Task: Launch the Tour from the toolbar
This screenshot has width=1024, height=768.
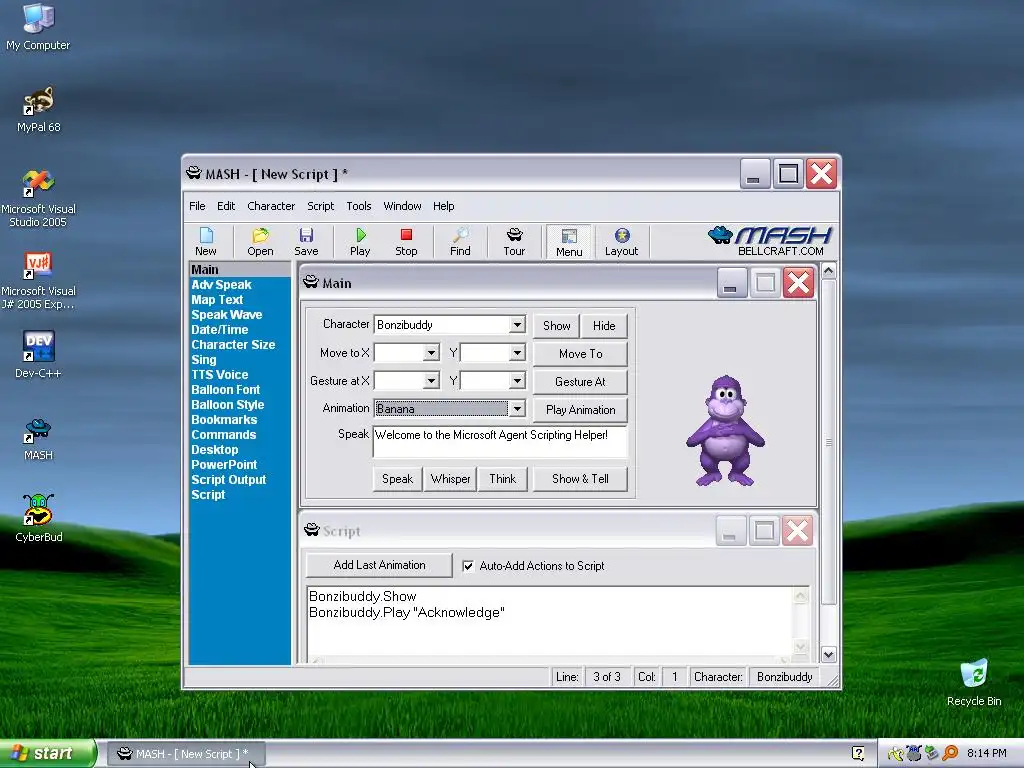Action: (514, 242)
